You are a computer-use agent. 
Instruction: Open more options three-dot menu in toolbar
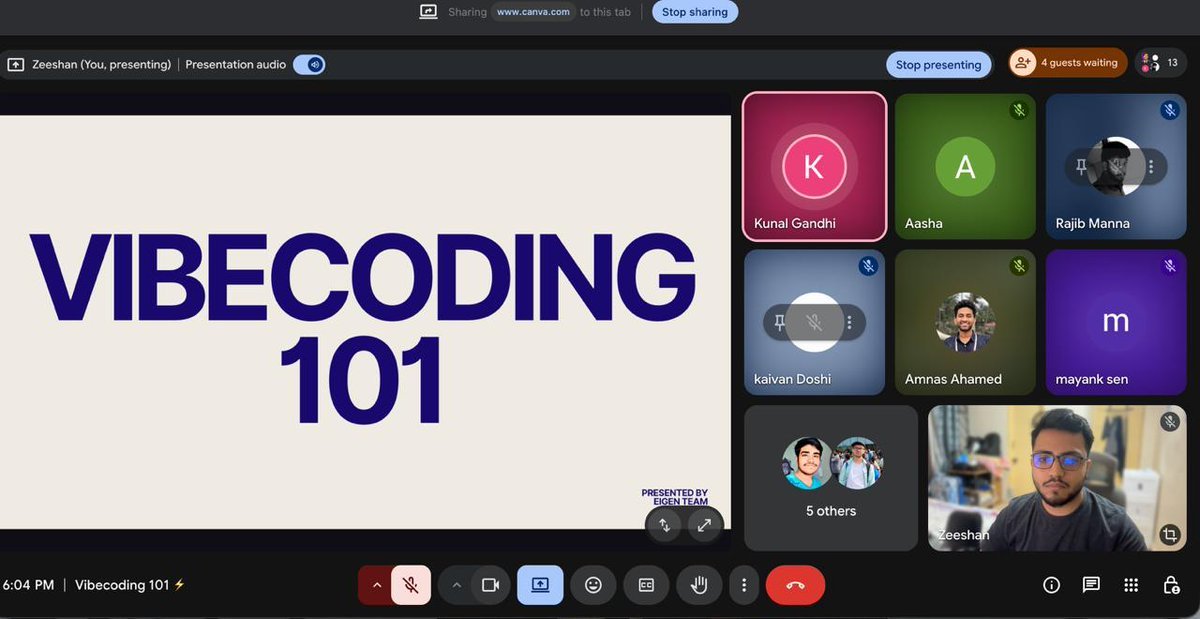[743, 585]
